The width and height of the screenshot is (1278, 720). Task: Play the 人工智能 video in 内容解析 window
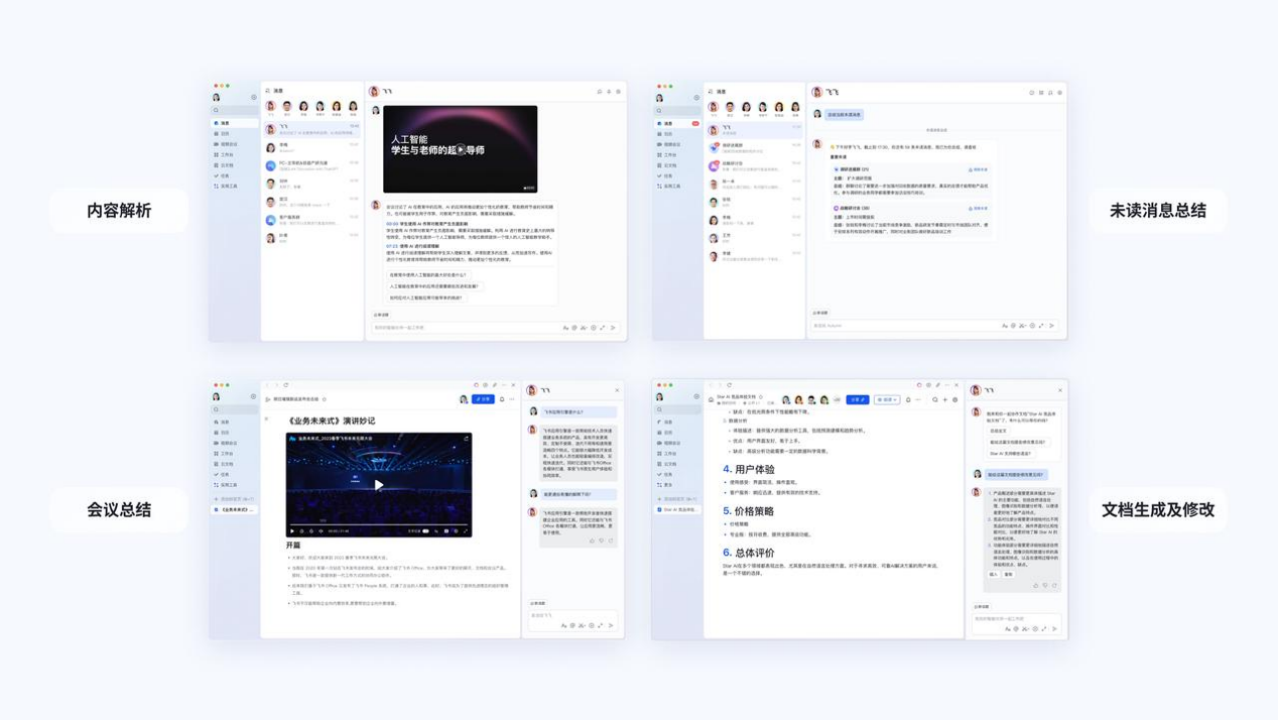coord(461,149)
